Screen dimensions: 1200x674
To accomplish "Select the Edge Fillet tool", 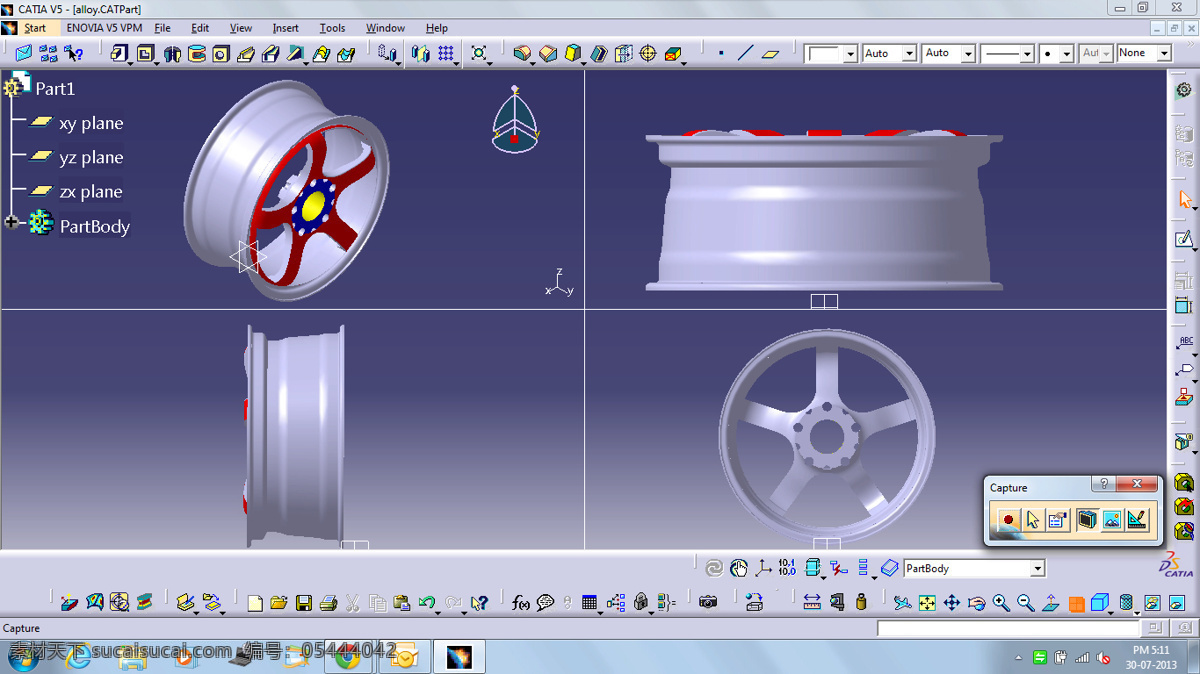I will 521,53.
